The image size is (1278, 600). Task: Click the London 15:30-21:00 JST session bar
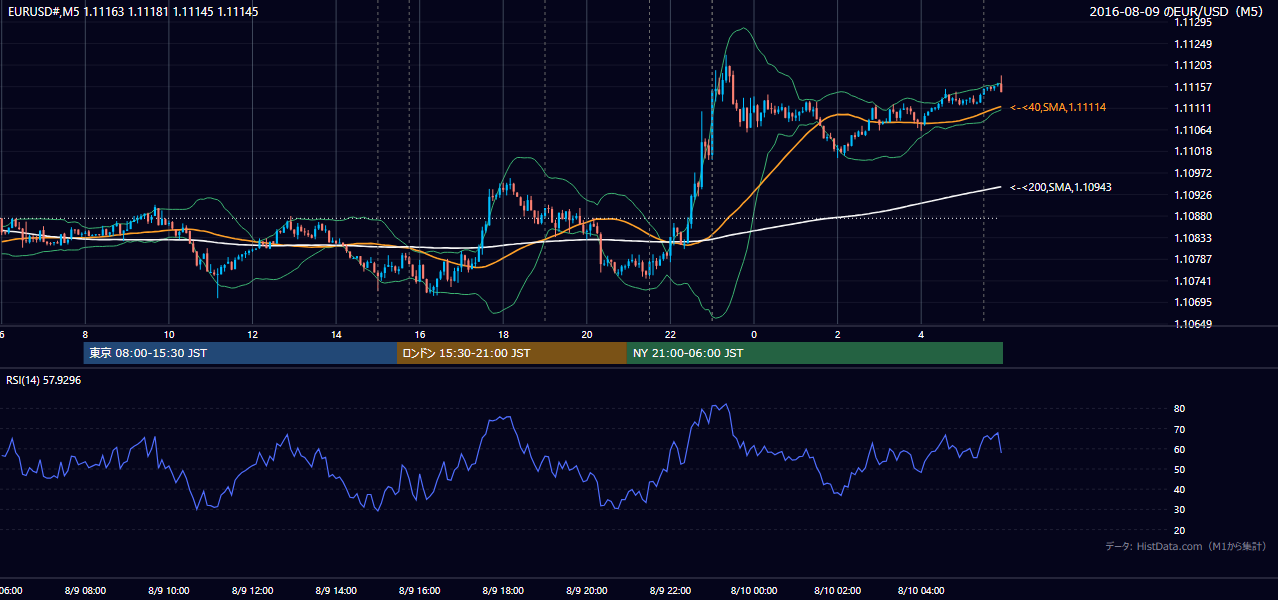512,353
